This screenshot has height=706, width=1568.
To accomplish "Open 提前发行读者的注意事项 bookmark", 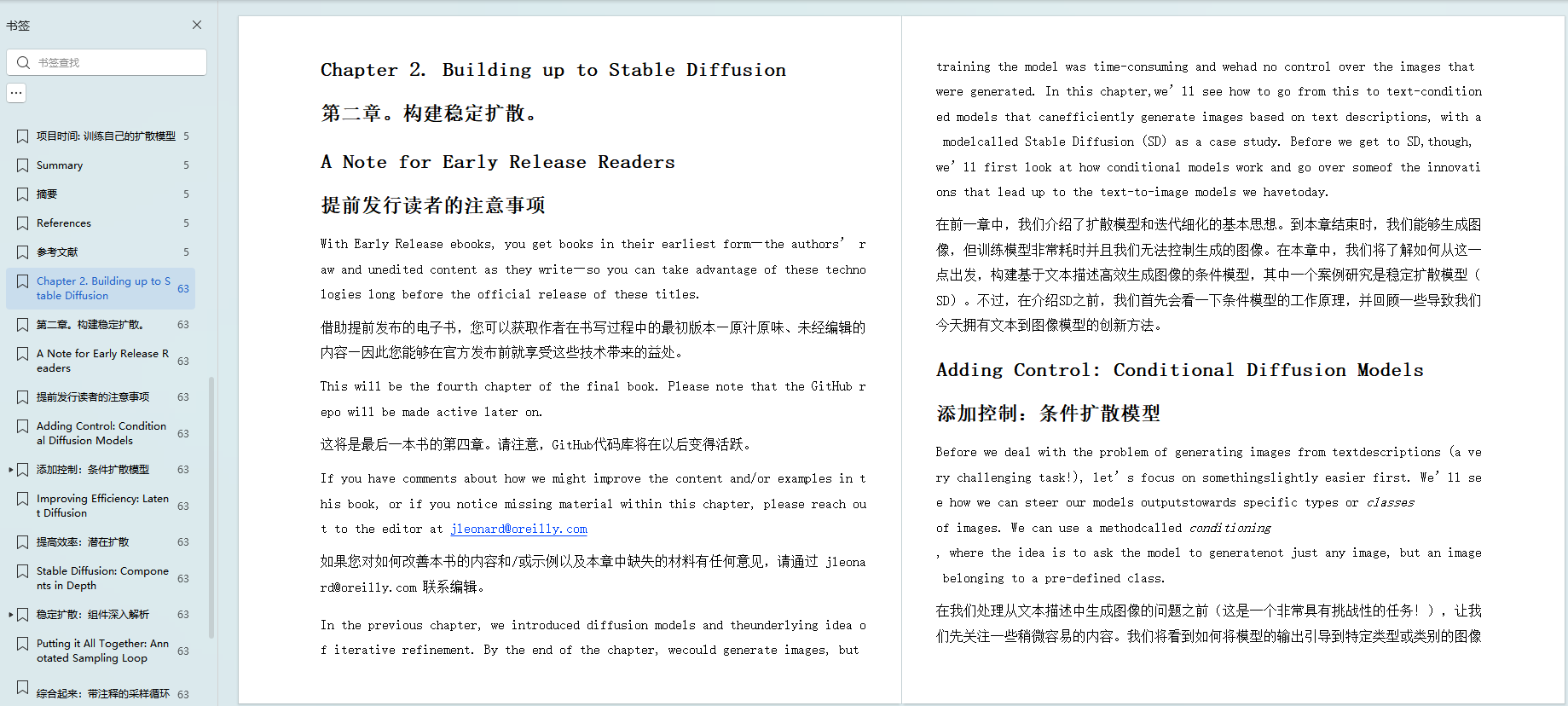I will pos(93,397).
